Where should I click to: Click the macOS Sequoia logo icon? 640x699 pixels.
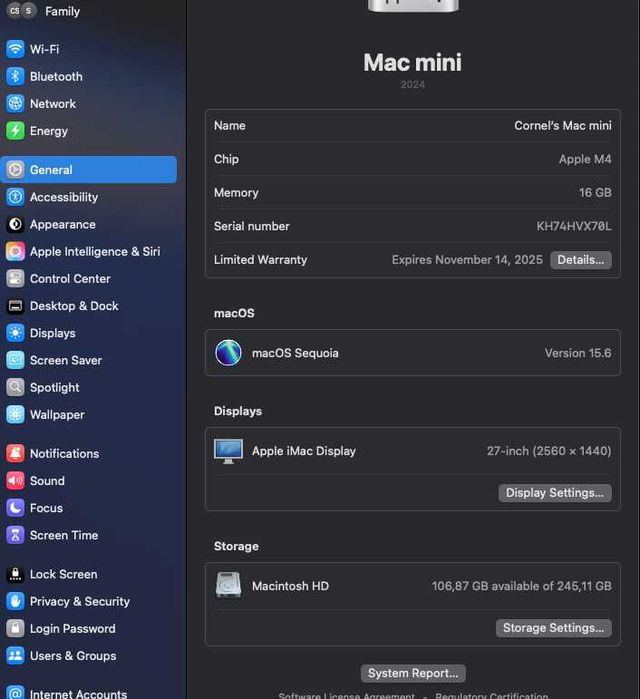pyautogui.click(x=228, y=353)
